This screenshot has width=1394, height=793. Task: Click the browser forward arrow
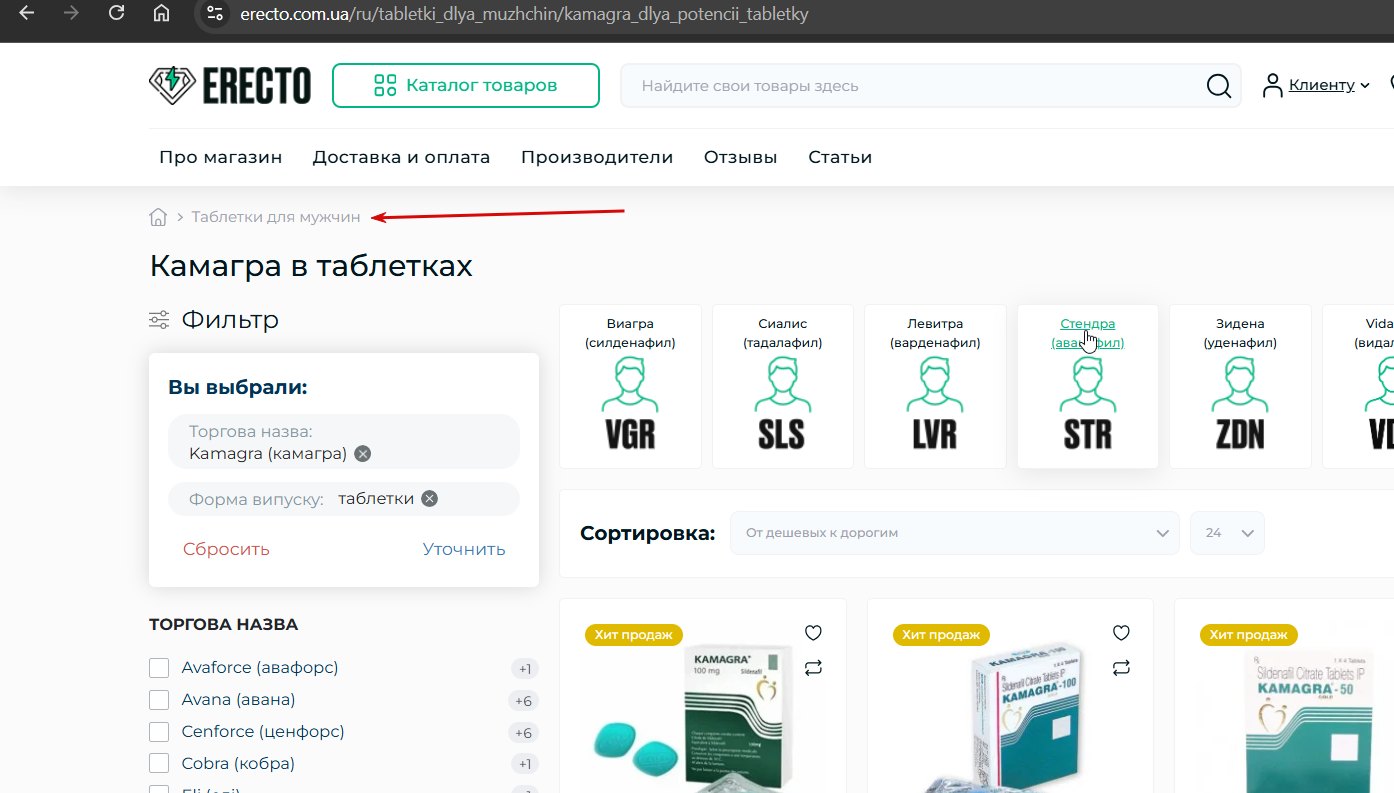point(71,14)
